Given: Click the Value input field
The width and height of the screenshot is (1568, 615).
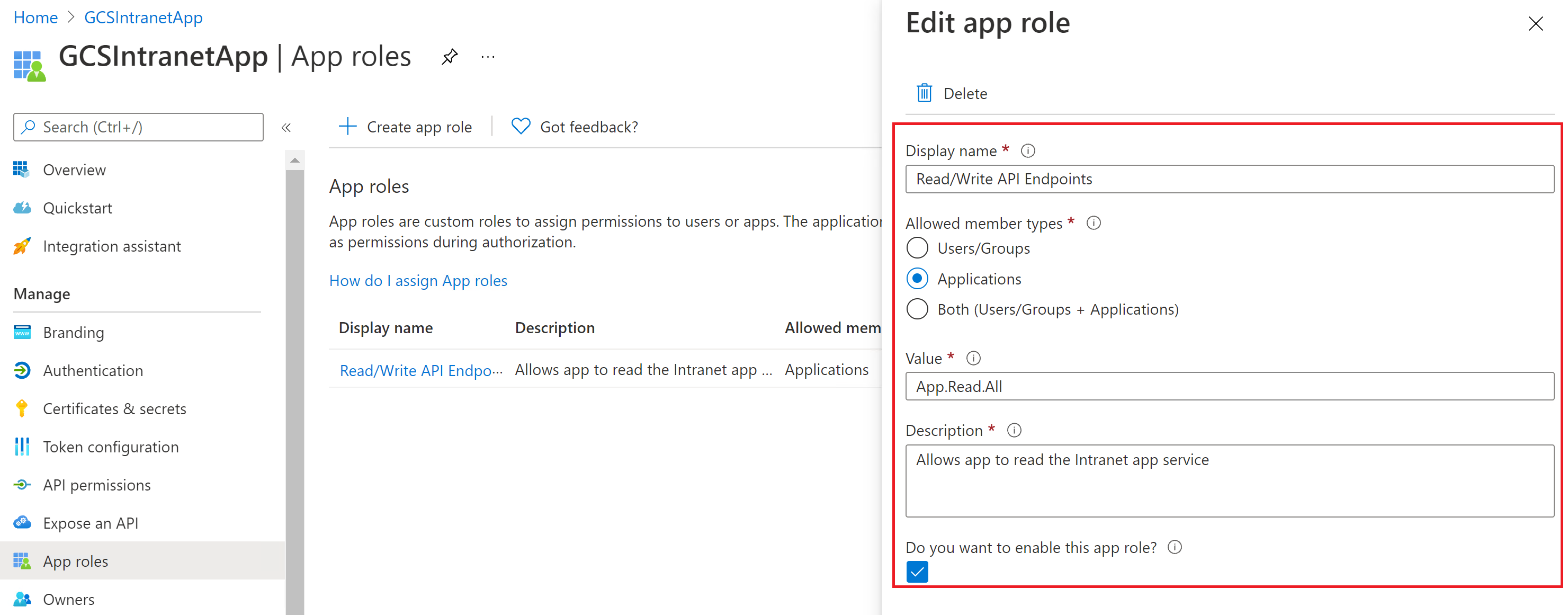Looking at the screenshot, I should pos(1229,387).
